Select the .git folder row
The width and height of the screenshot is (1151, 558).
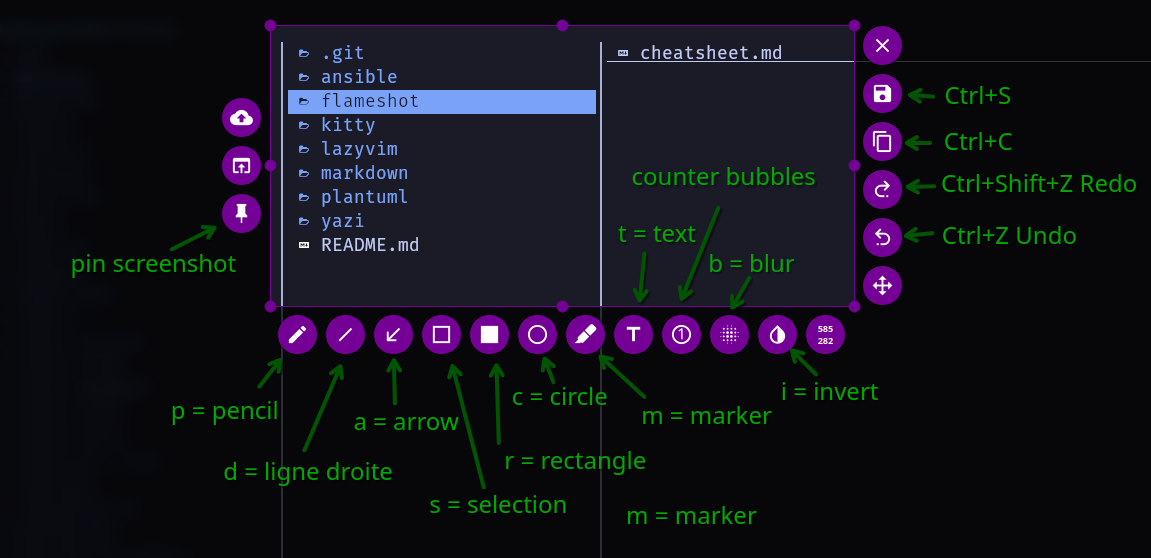click(x=442, y=53)
